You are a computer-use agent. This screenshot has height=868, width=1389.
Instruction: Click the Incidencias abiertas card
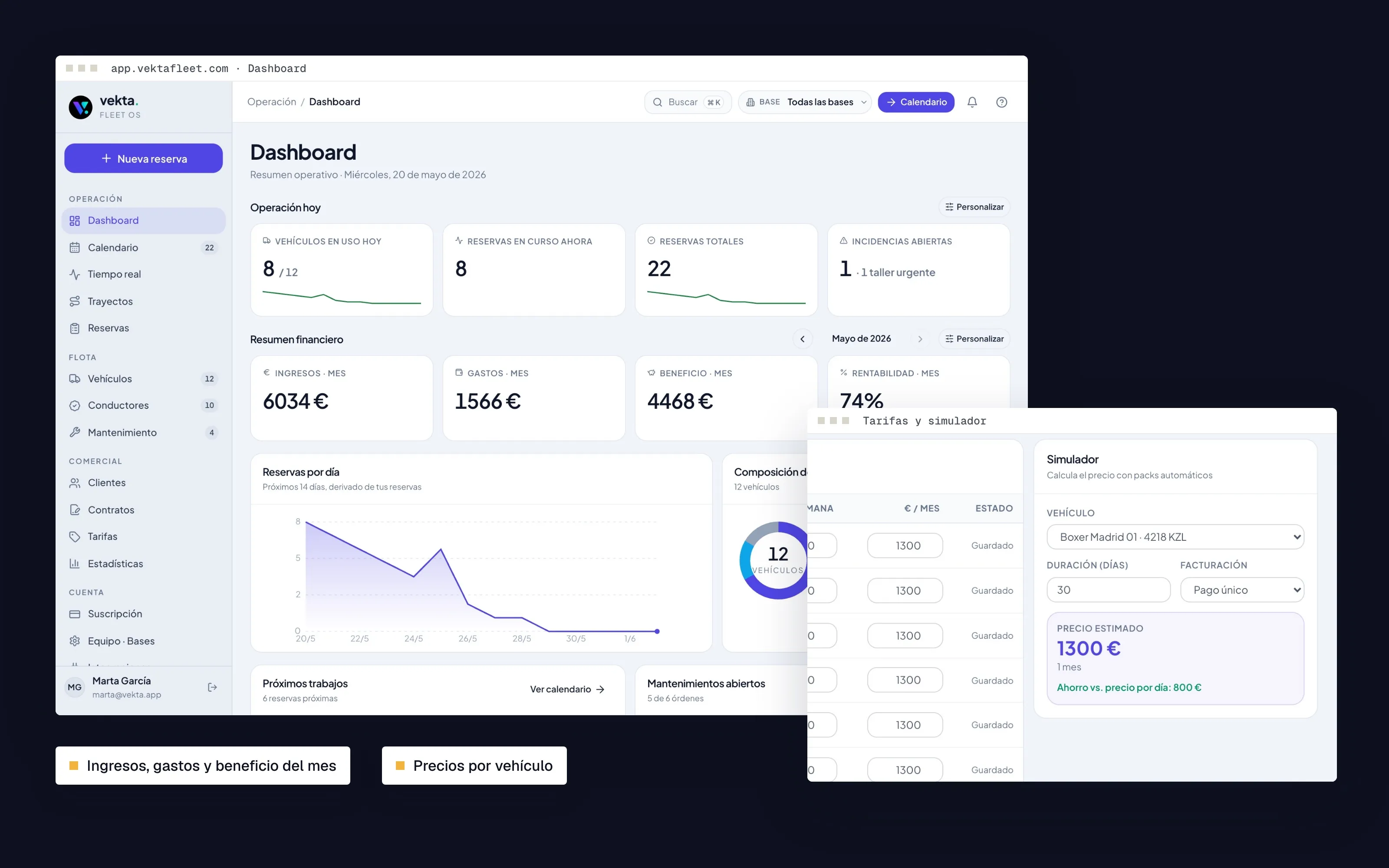coord(918,270)
